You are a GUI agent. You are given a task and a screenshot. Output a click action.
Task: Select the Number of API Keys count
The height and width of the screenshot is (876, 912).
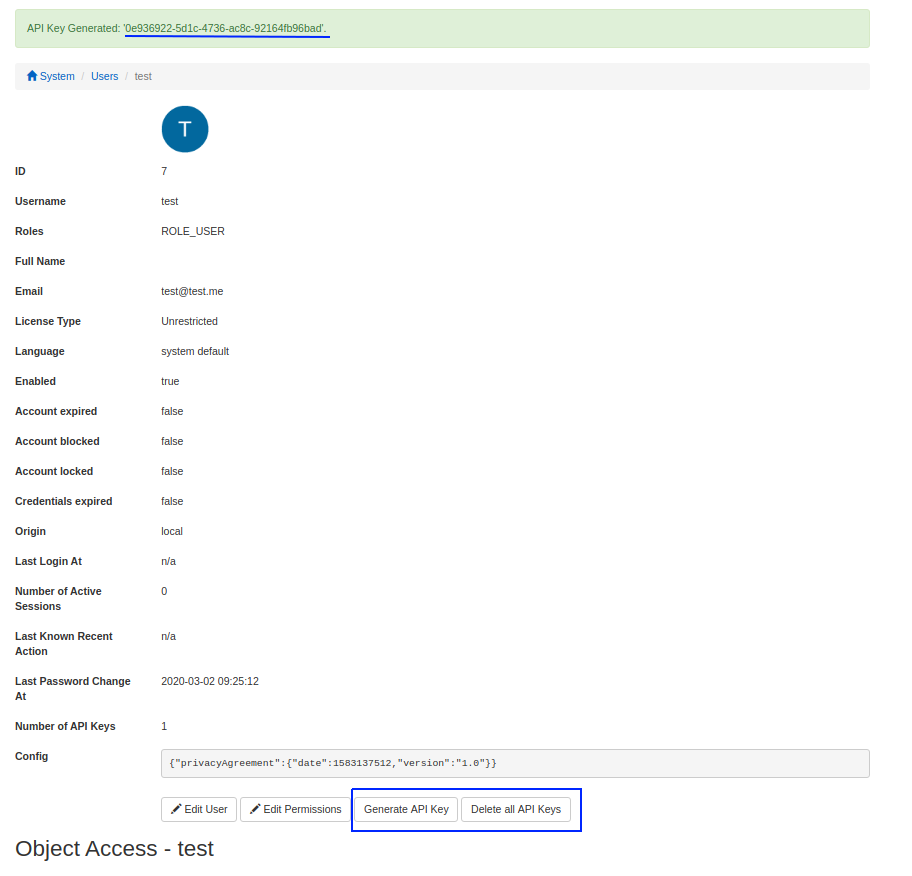pyautogui.click(x=164, y=726)
